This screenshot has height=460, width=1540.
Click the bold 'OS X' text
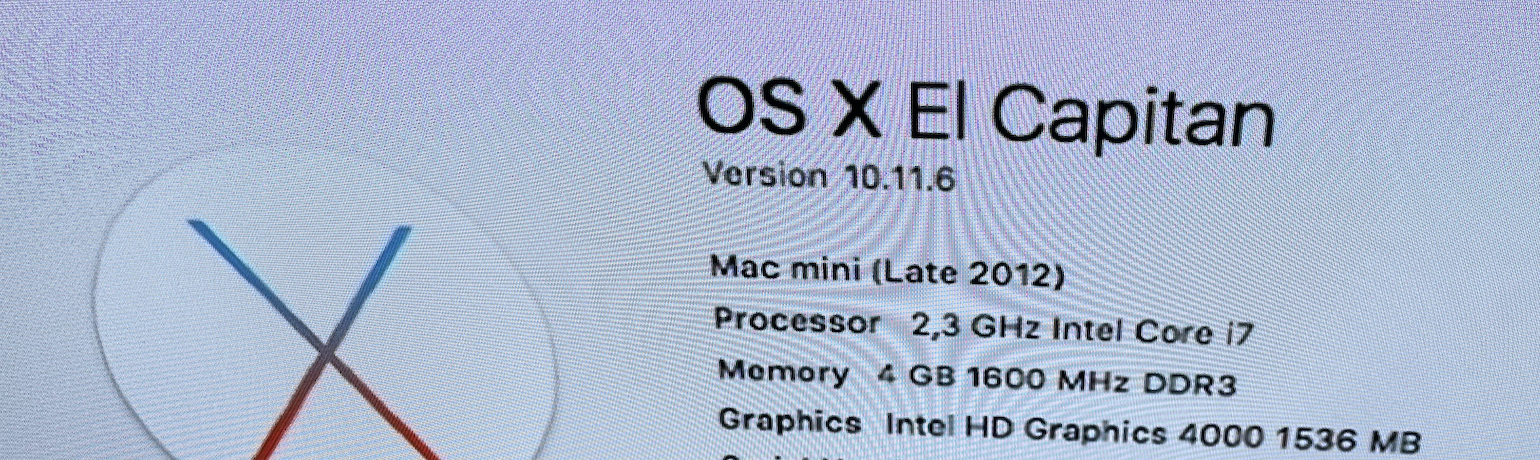pyautogui.click(x=790, y=107)
